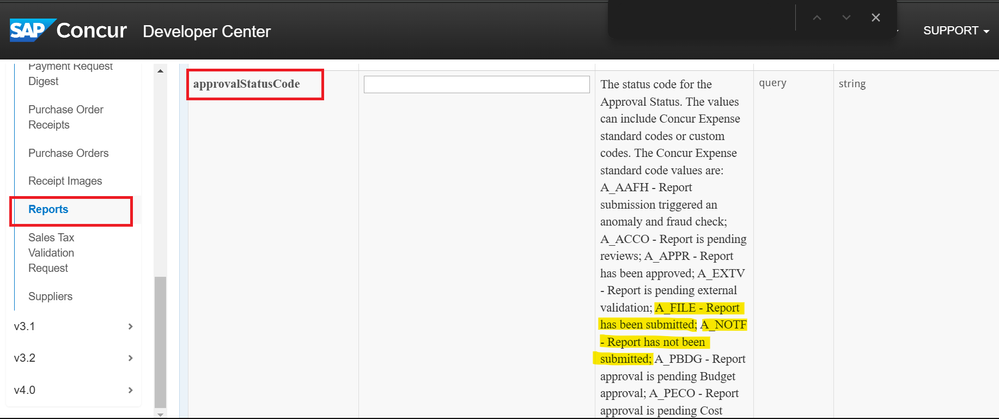Click 'A_PBDG - Report' description text
This screenshot has width=999, height=419.
coord(700,359)
